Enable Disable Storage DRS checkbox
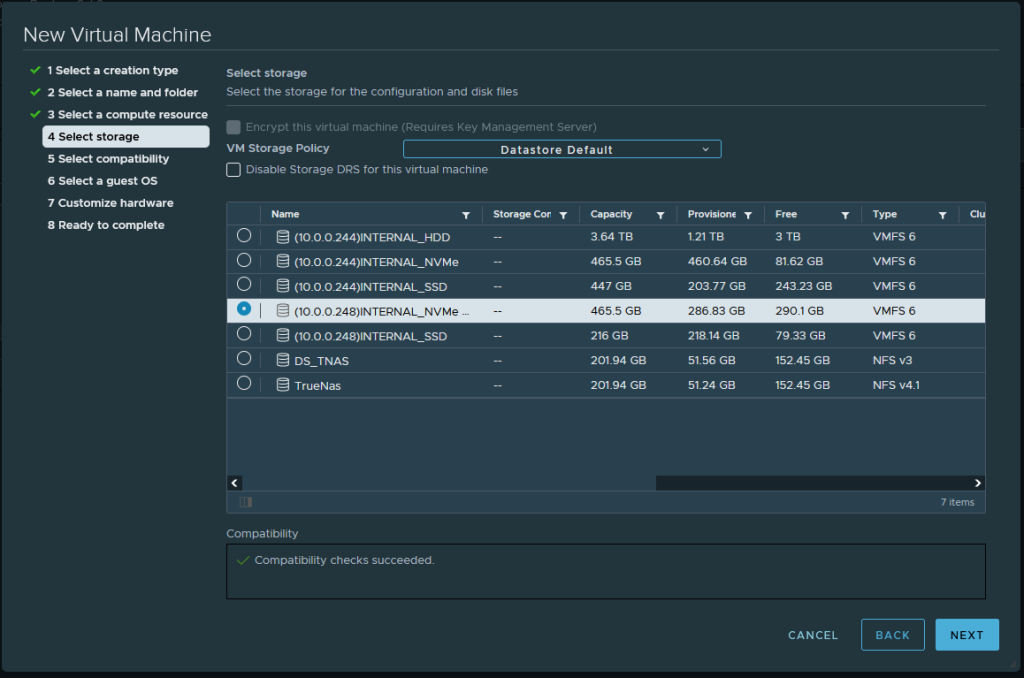The width and height of the screenshot is (1024, 678). [234, 170]
